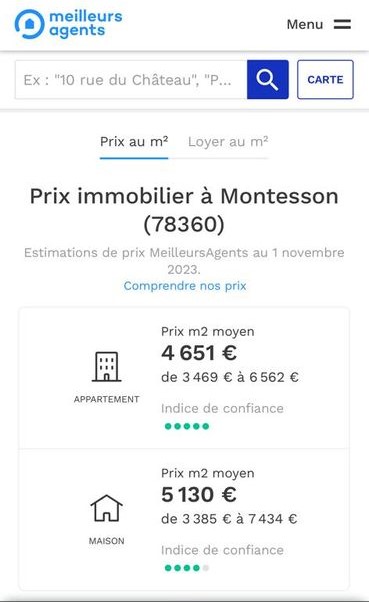
Task: Click the maison house icon
Action: (x=106, y=508)
